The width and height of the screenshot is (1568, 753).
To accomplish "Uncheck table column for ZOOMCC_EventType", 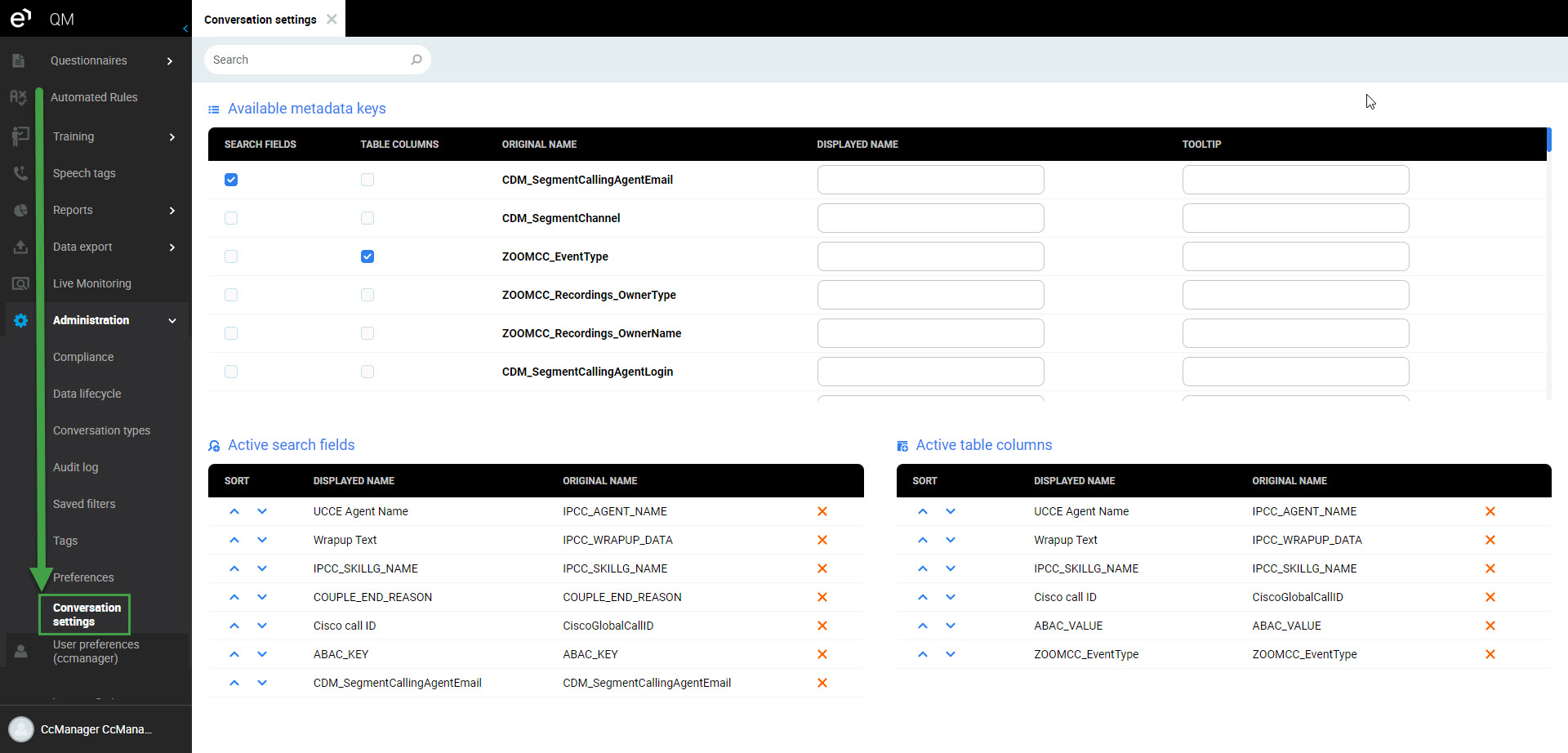I will pyautogui.click(x=367, y=256).
